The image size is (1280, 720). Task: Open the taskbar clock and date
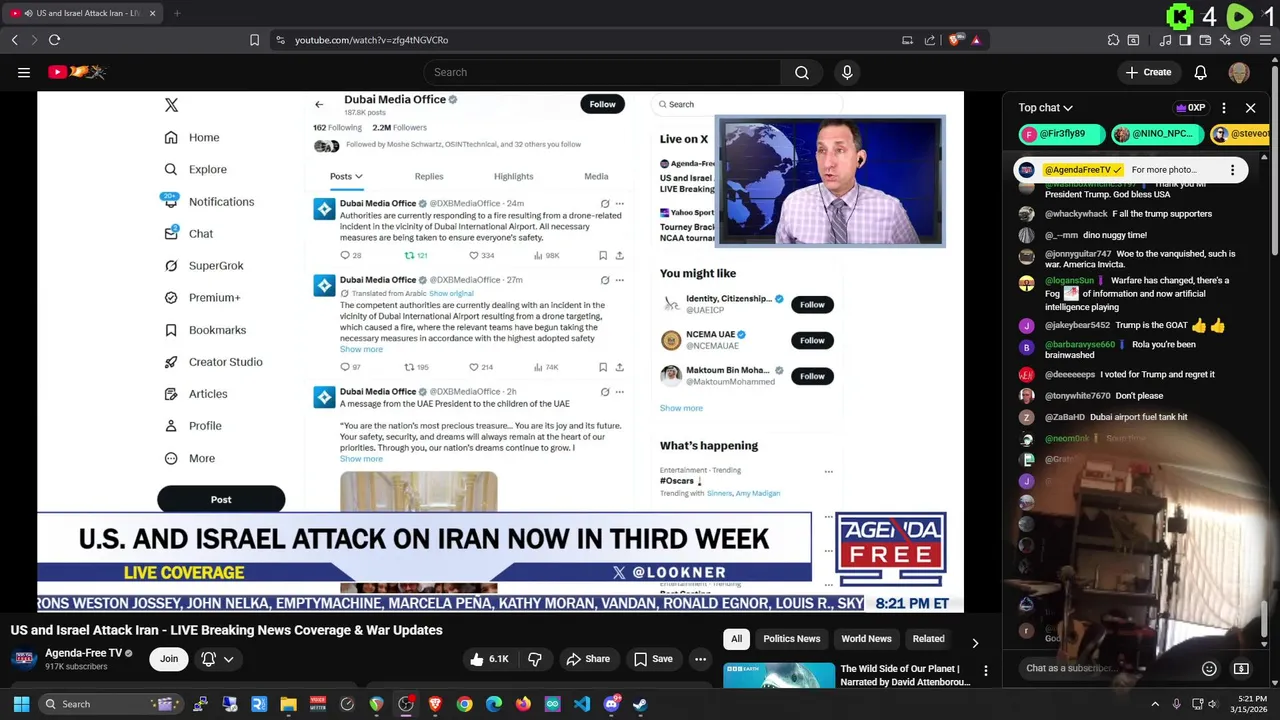tap(1252, 704)
